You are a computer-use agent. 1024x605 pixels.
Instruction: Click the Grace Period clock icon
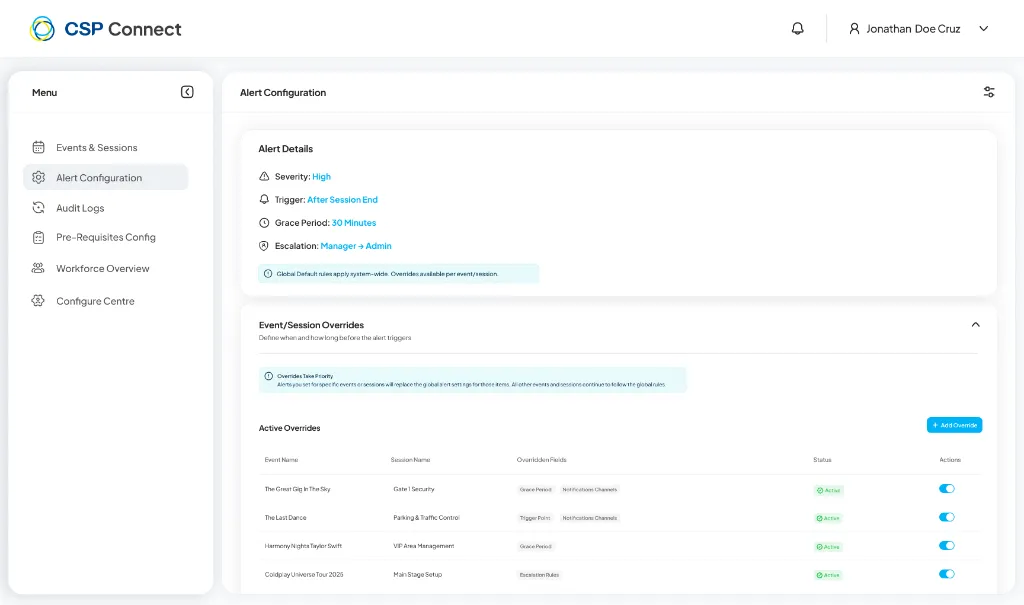coord(264,223)
